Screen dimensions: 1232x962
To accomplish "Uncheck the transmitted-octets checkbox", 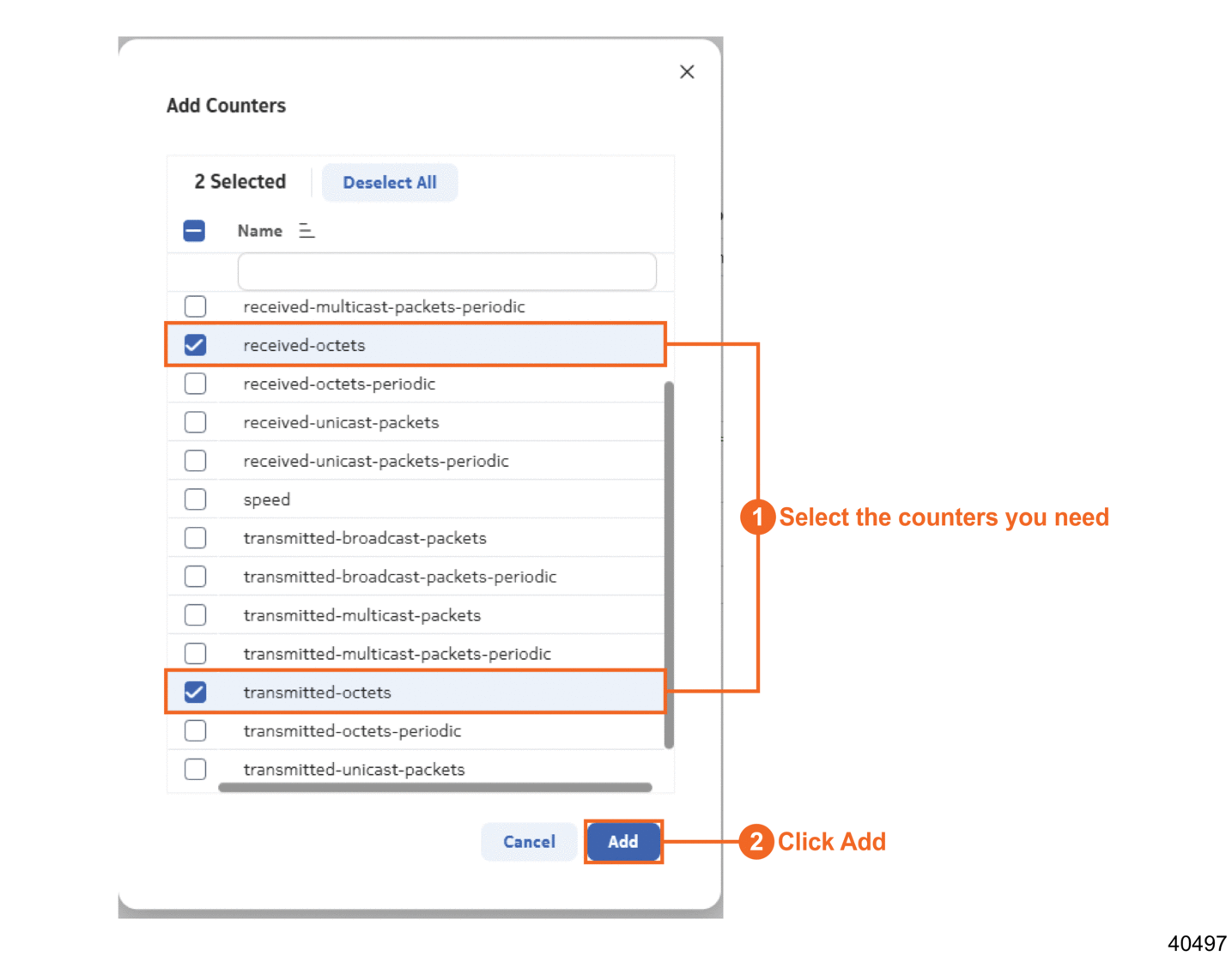I will (x=196, y=693).
